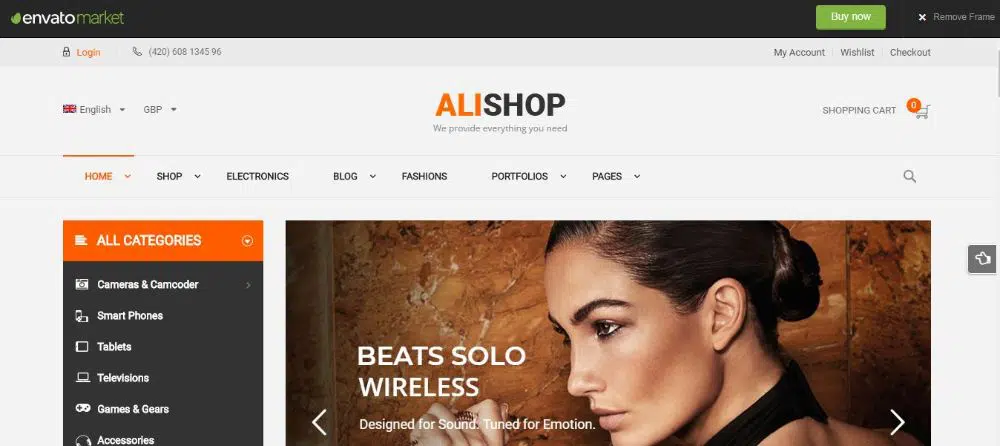
Task: Go to next slide arrow
Action: point(897,422)
